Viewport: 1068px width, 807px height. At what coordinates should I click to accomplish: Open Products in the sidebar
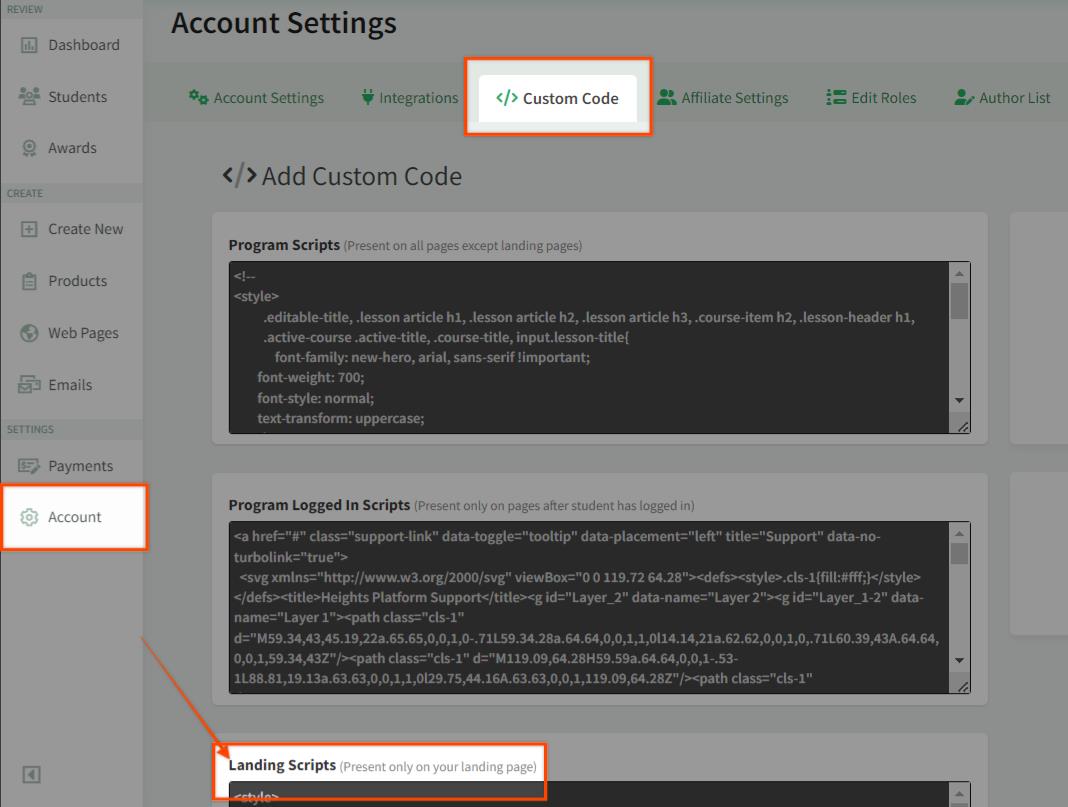pyautogui.click(x=72, y=281)
